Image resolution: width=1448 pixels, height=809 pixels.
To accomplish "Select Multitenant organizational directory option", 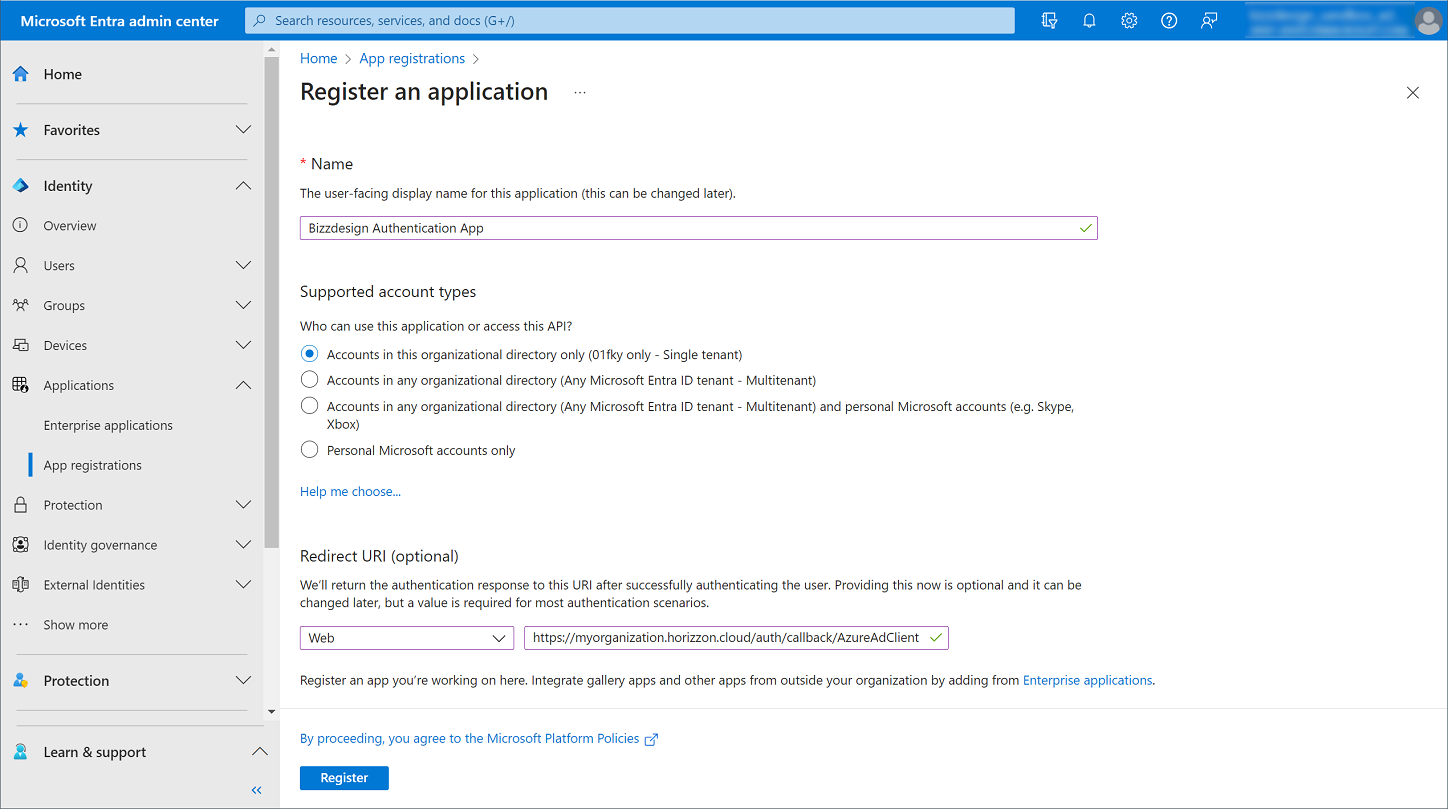I will coord(310,380).
